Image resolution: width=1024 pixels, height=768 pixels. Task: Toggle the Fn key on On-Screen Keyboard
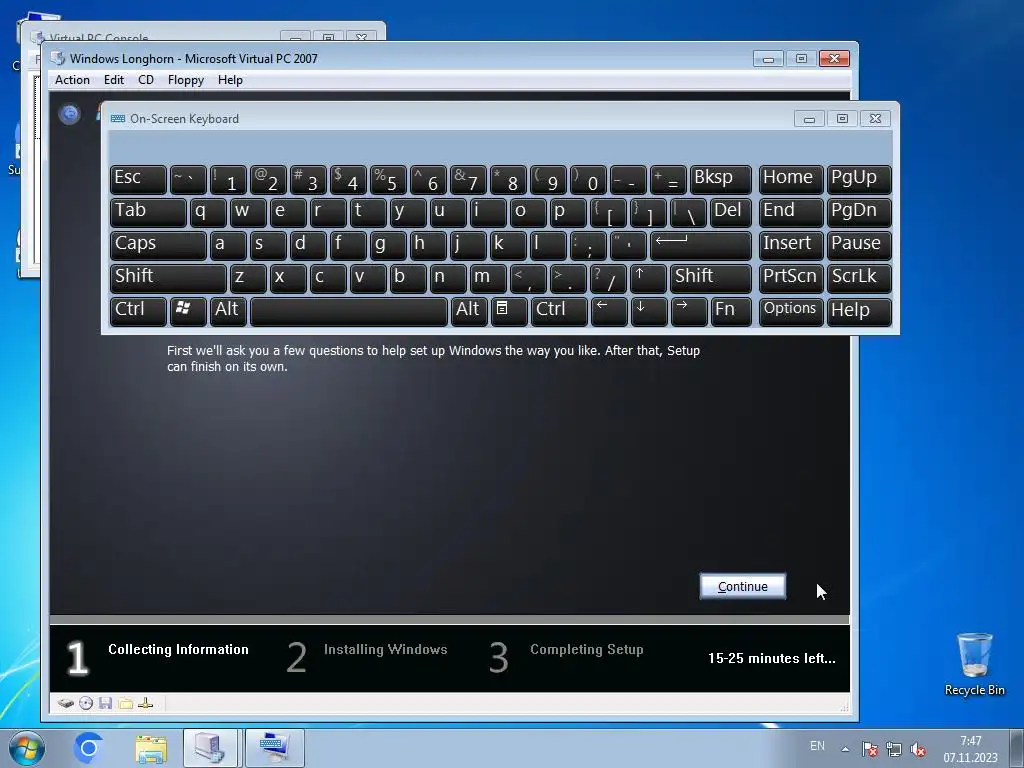[x=731, y=311]
